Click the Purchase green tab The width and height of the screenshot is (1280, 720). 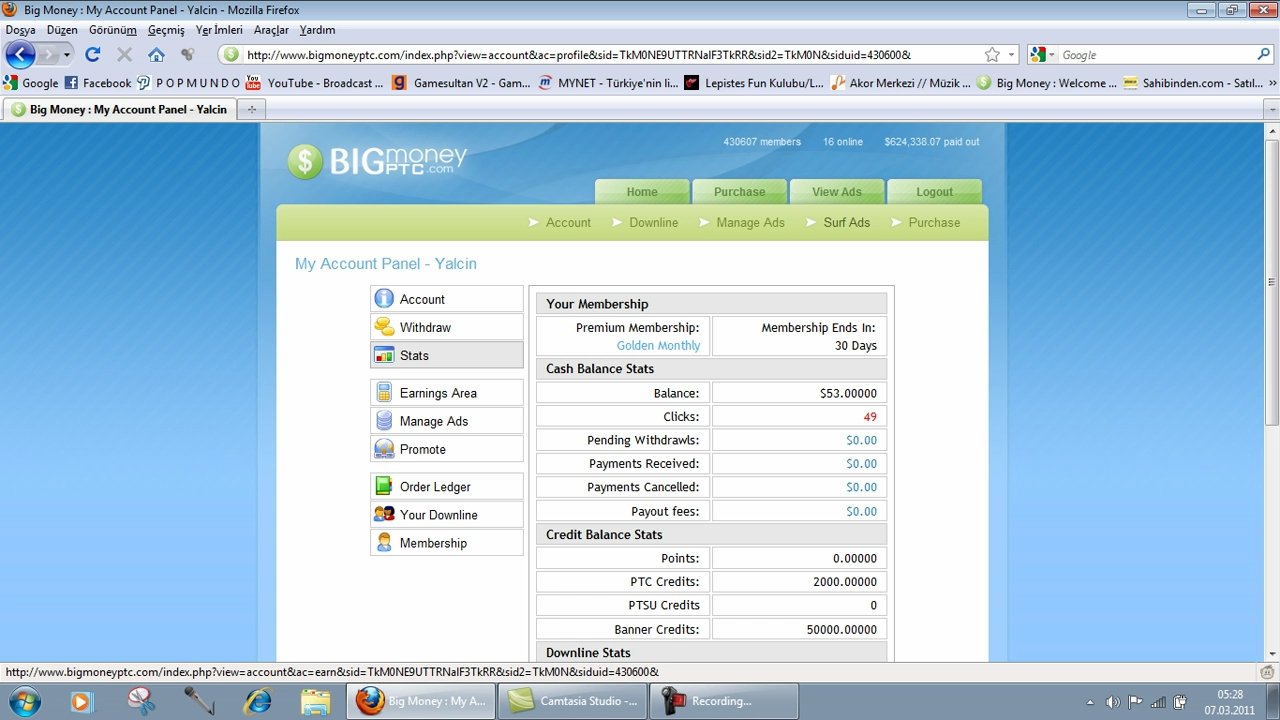click(739, 192)
